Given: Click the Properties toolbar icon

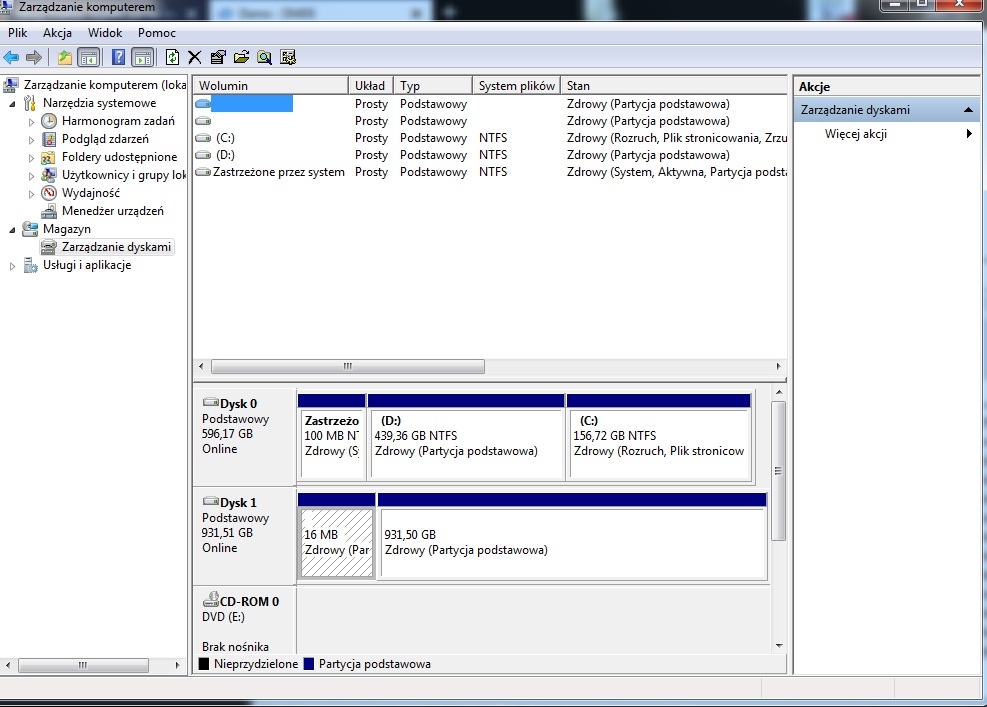Looking at the screenshot, I should point(218,58).
